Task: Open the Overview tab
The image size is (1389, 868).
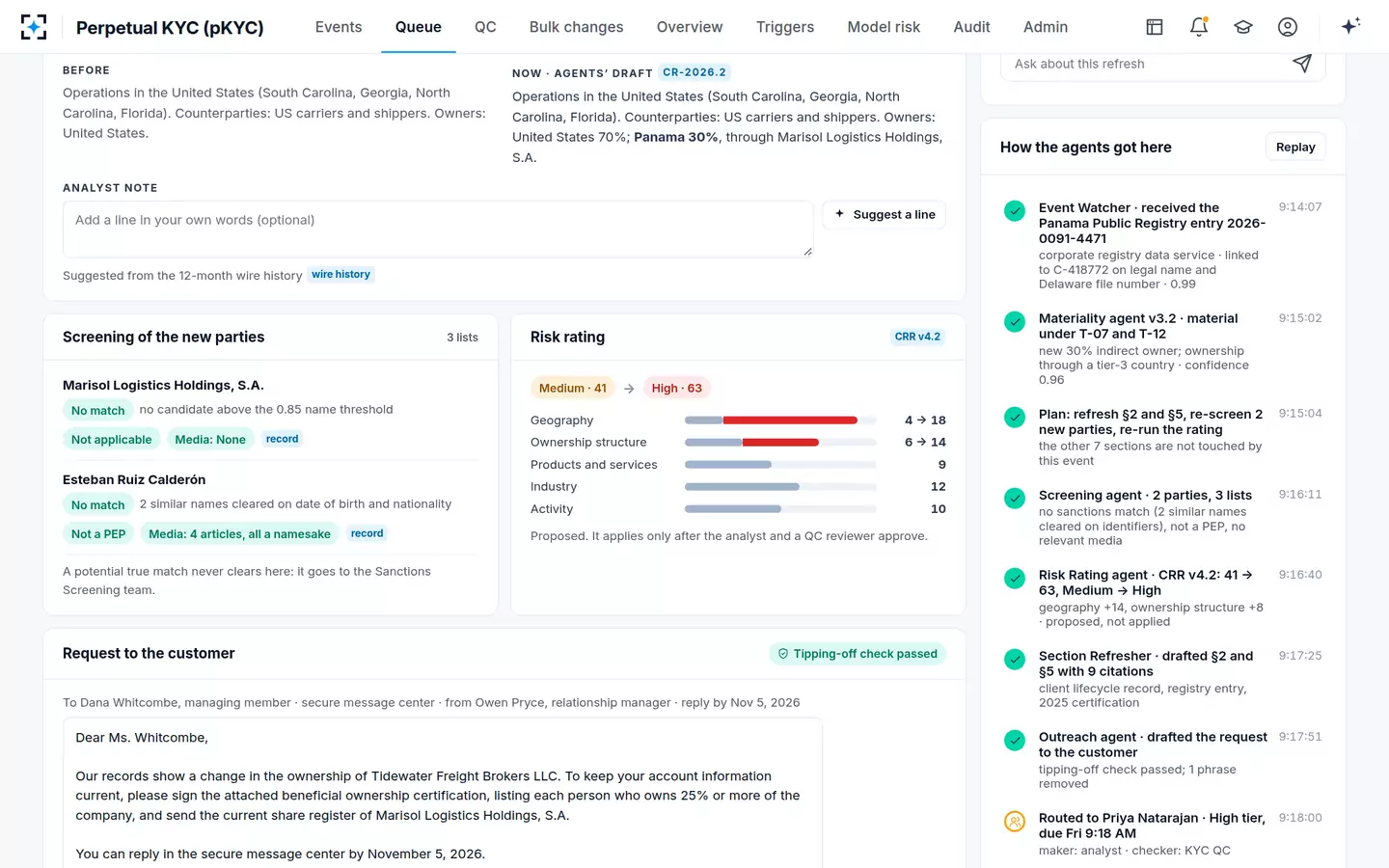Action: point(690,27)
